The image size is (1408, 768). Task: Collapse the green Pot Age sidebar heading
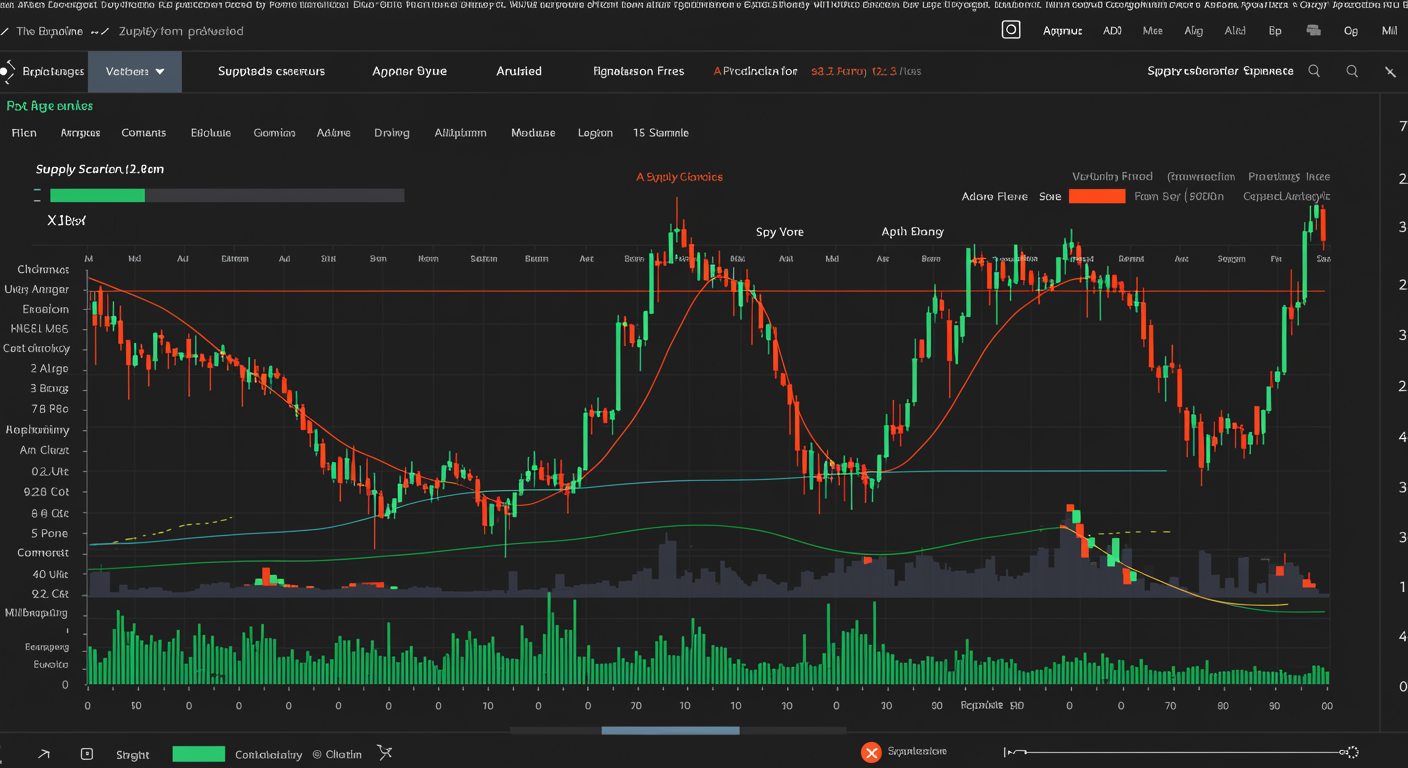click(49, 105)
